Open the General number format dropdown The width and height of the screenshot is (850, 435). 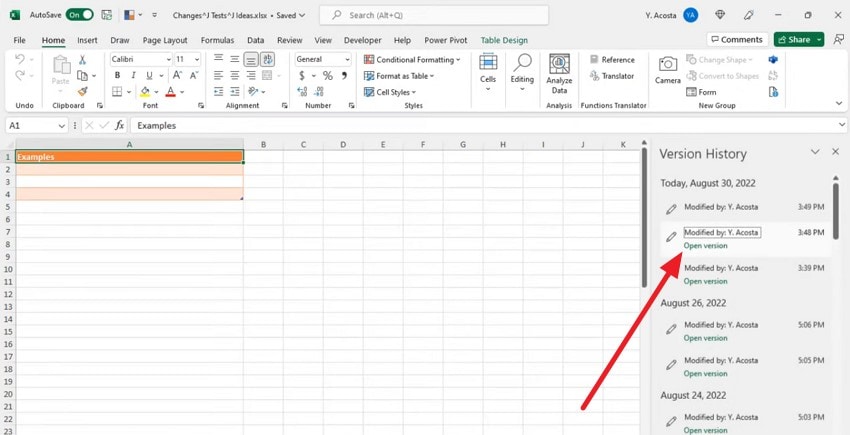(347, 59)
